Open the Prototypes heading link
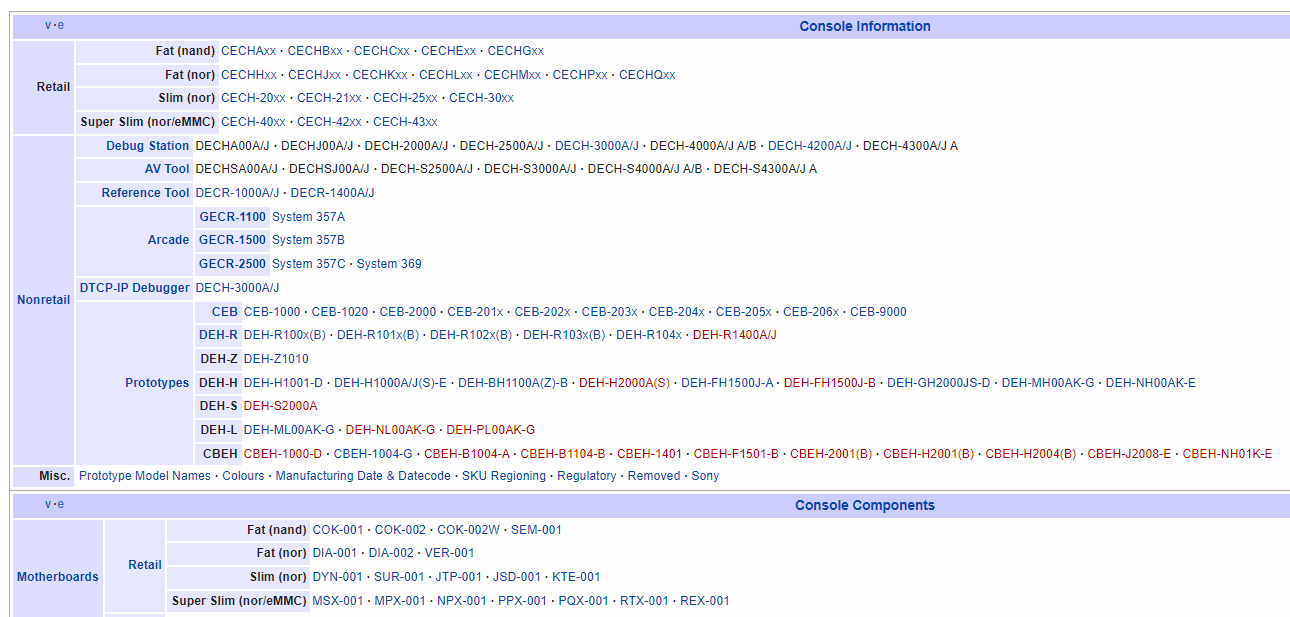 pos(157,383)
